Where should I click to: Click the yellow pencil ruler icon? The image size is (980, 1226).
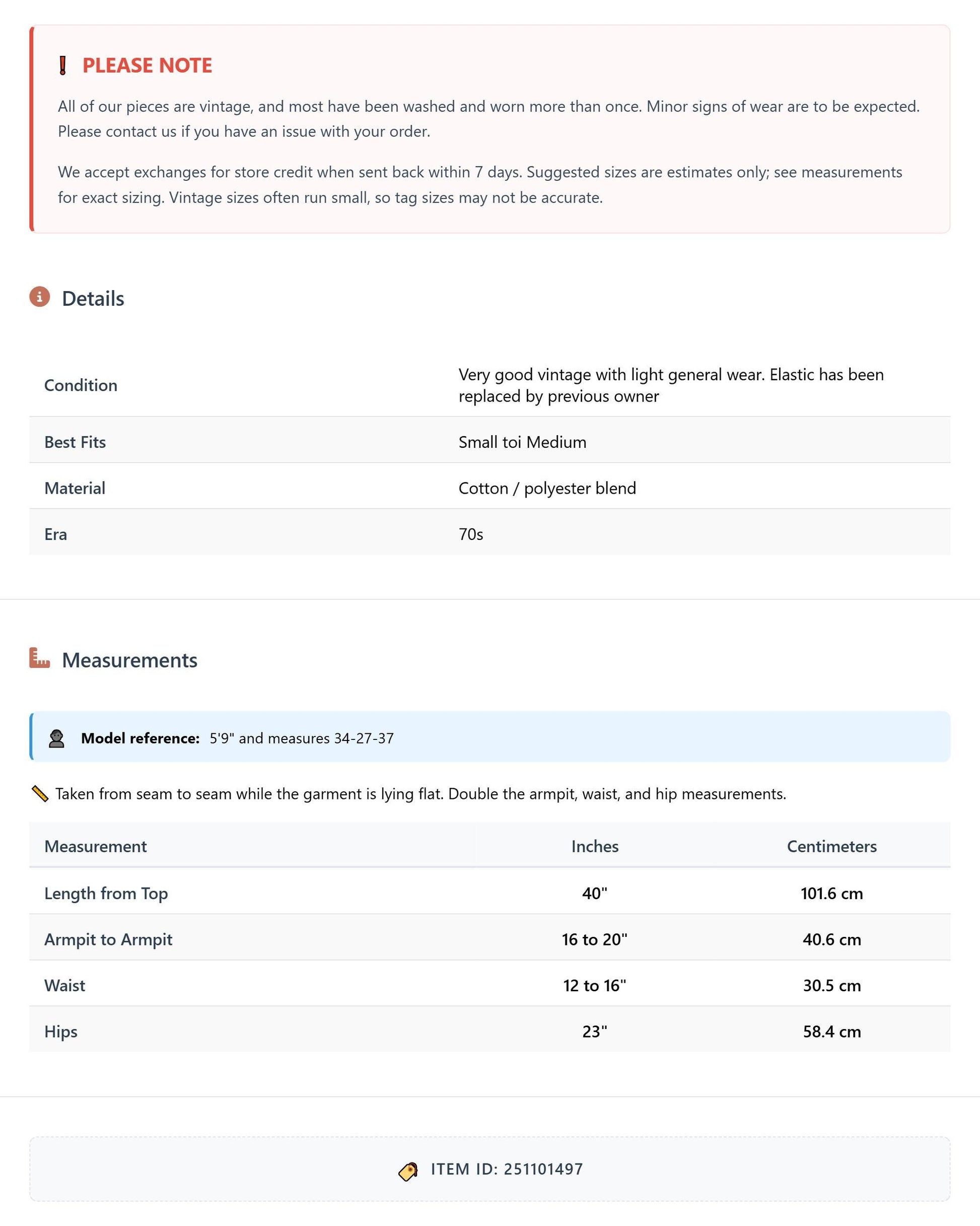[x=40, y=793]
